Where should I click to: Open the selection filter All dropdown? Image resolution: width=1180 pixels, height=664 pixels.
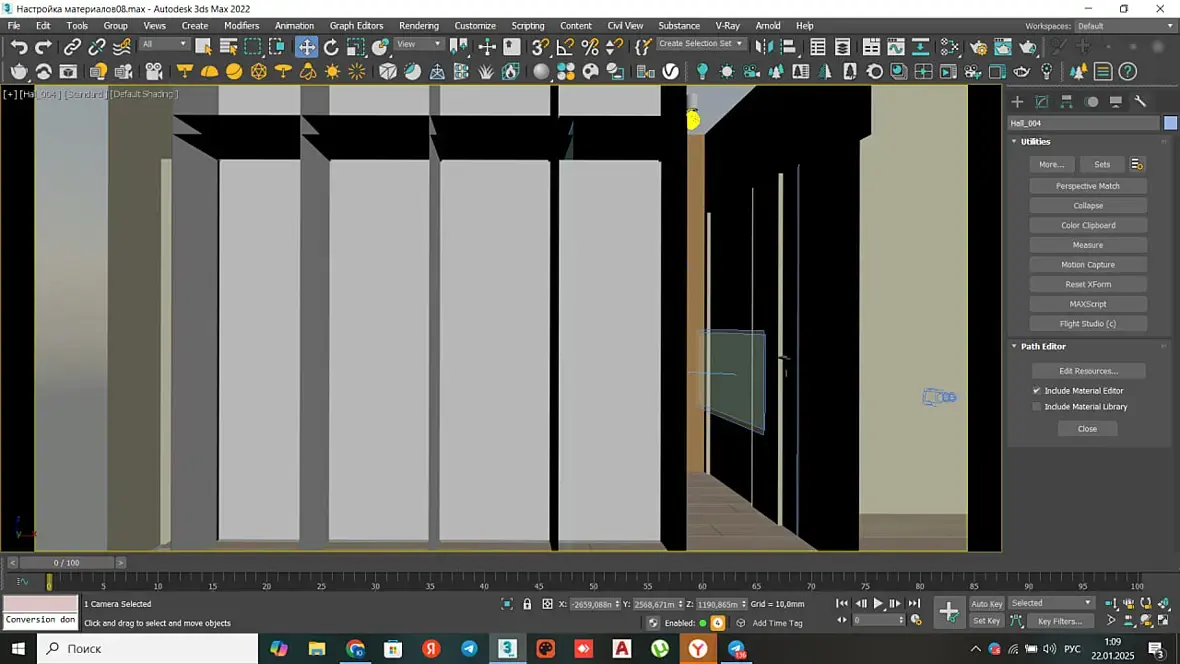pos(164,44)
